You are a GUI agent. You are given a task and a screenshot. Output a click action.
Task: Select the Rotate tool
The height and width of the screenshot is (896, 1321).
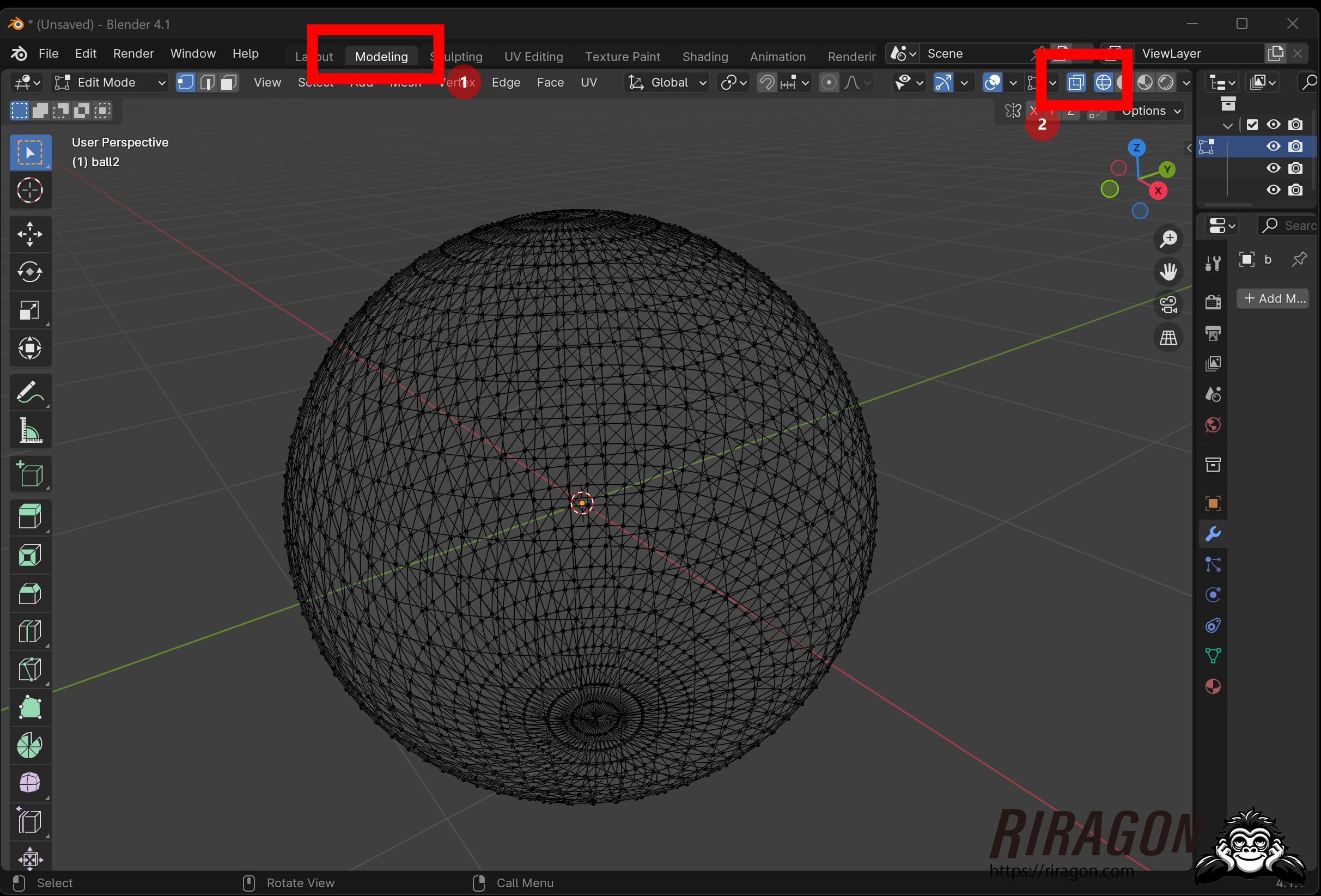(x=29, y=272)
